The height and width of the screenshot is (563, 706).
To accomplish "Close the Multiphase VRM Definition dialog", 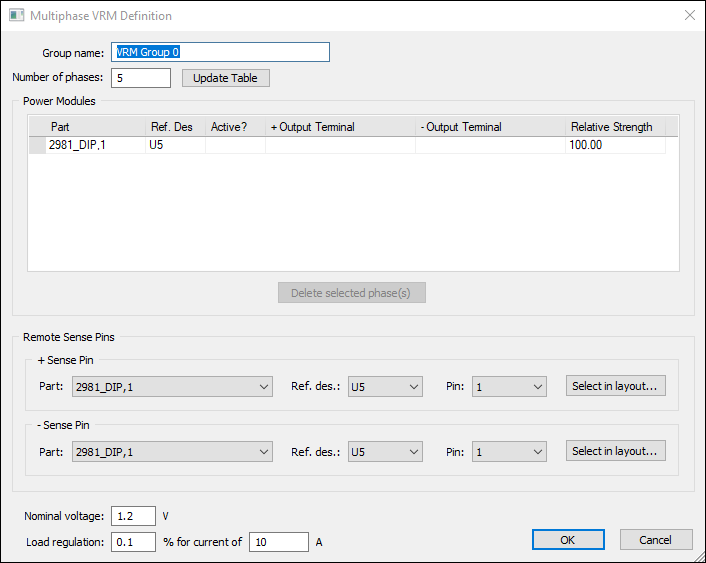I will point(688,16).
